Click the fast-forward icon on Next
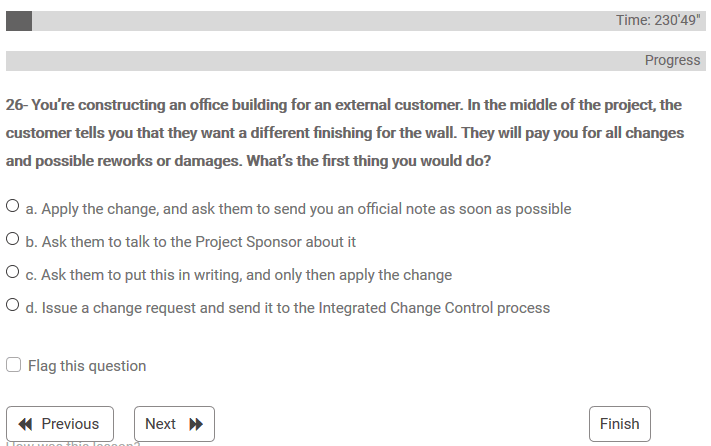The width and height of the screenshot is (711, 446). point(196,424)
